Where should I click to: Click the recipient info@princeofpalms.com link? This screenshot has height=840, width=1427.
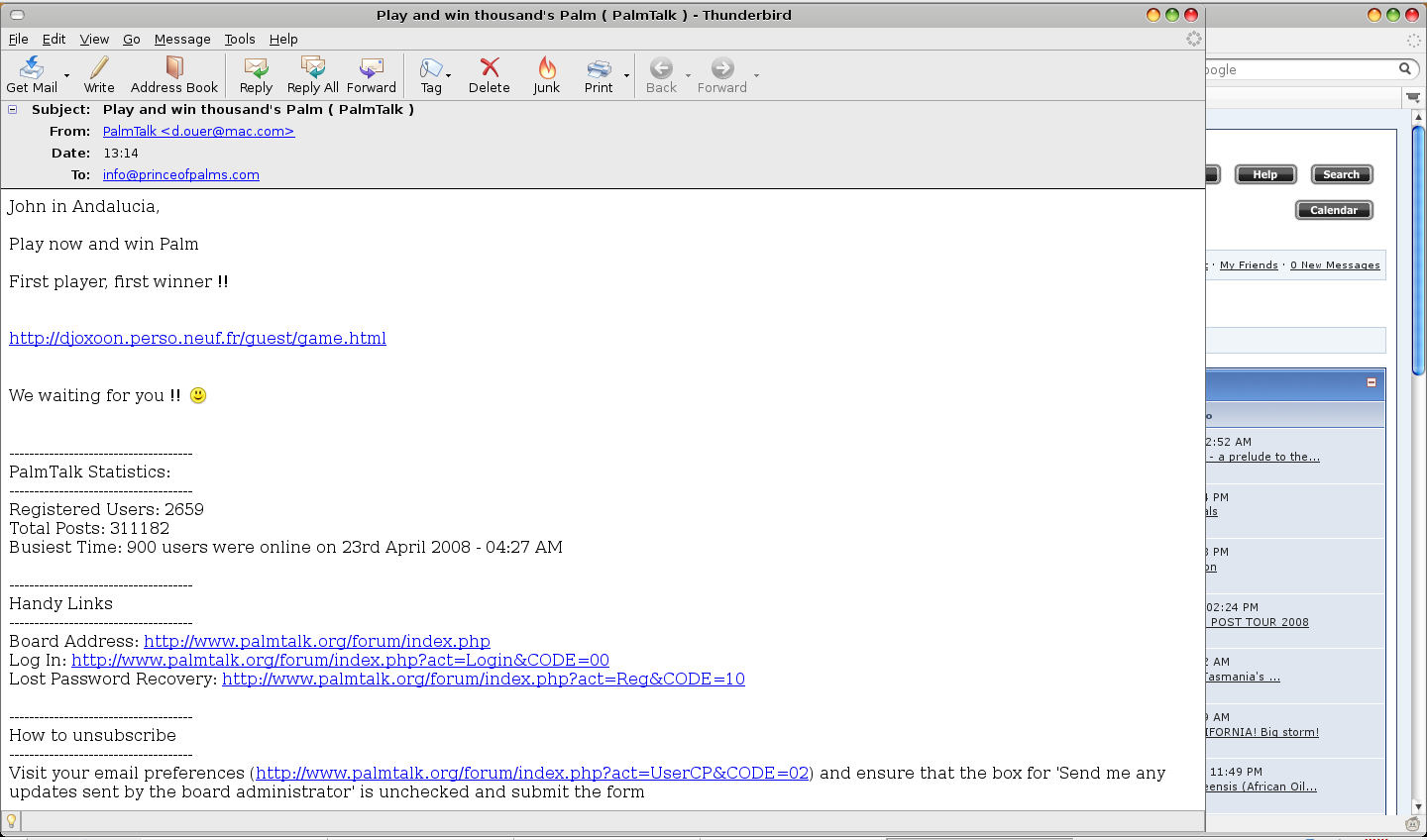coord(181,174)
